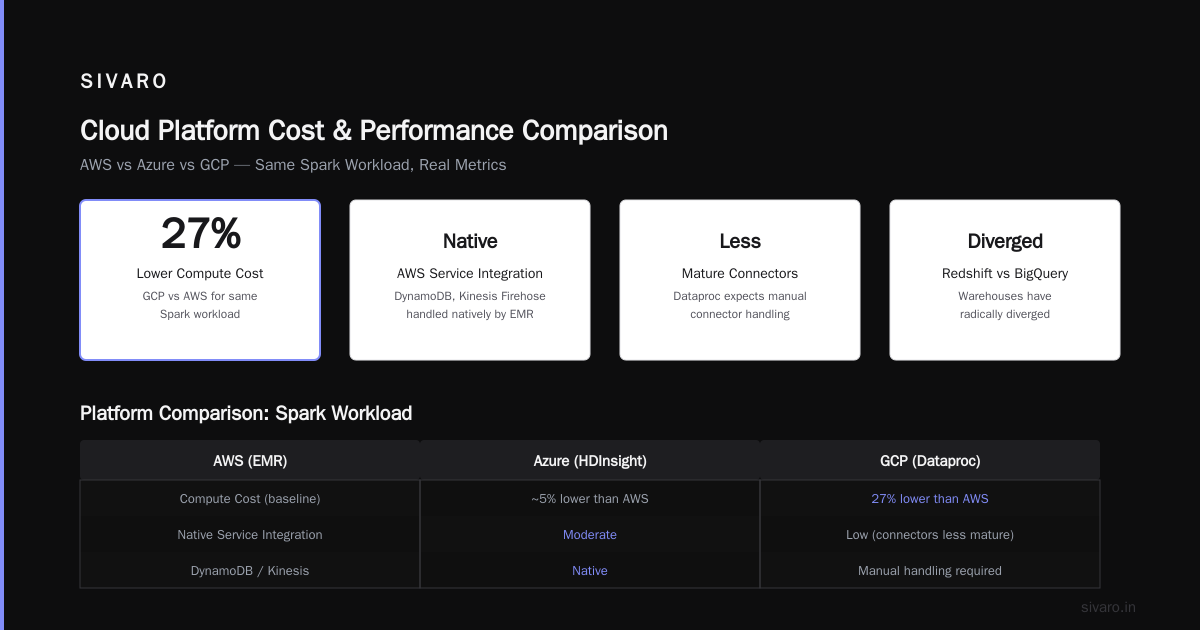The image size is (1200, 630).
Task: Click the Warehouses have radically diverged text
Action: pos(1005,305)
